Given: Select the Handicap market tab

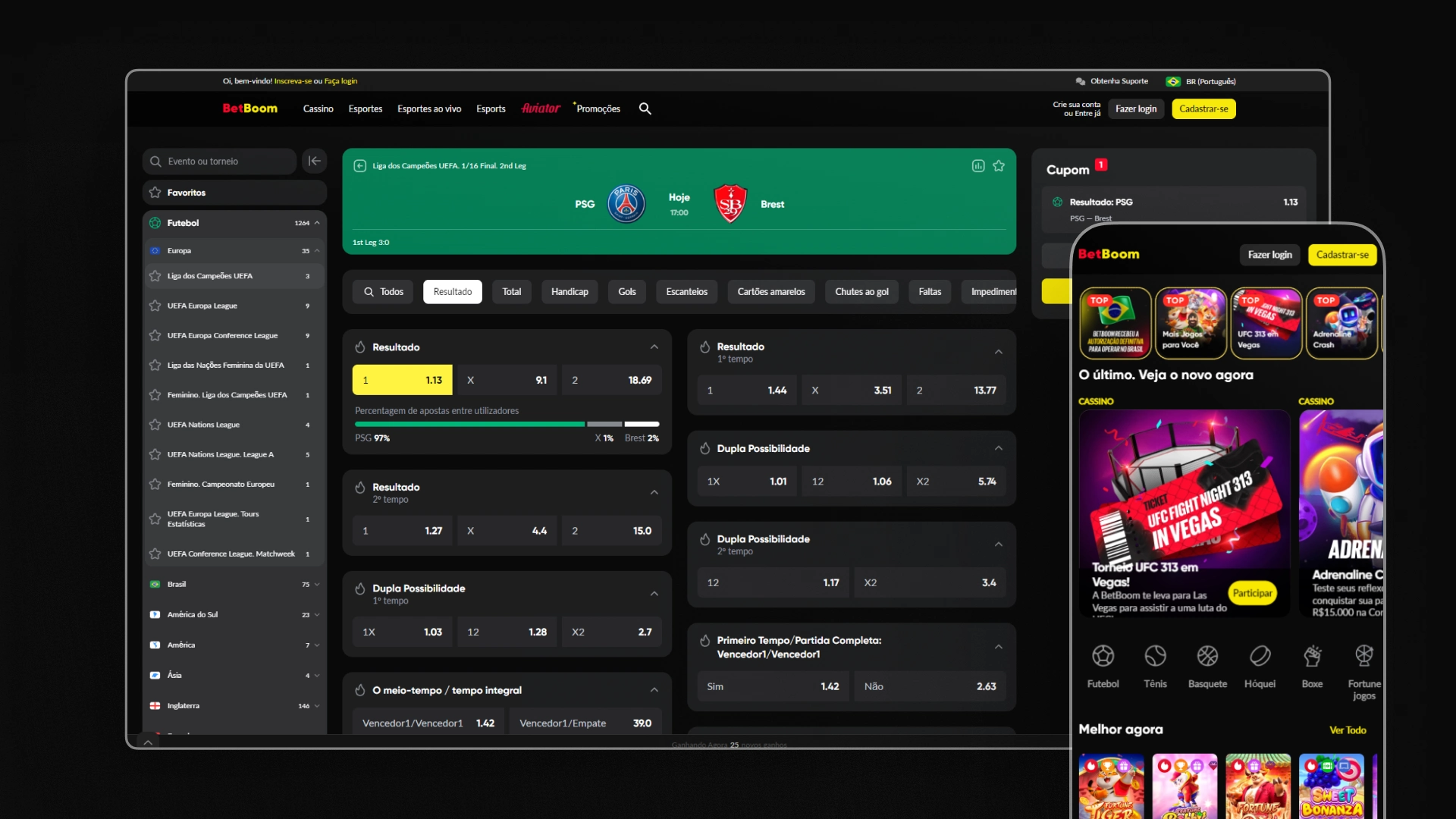Looking at the screenshot, I should point(570,292).
